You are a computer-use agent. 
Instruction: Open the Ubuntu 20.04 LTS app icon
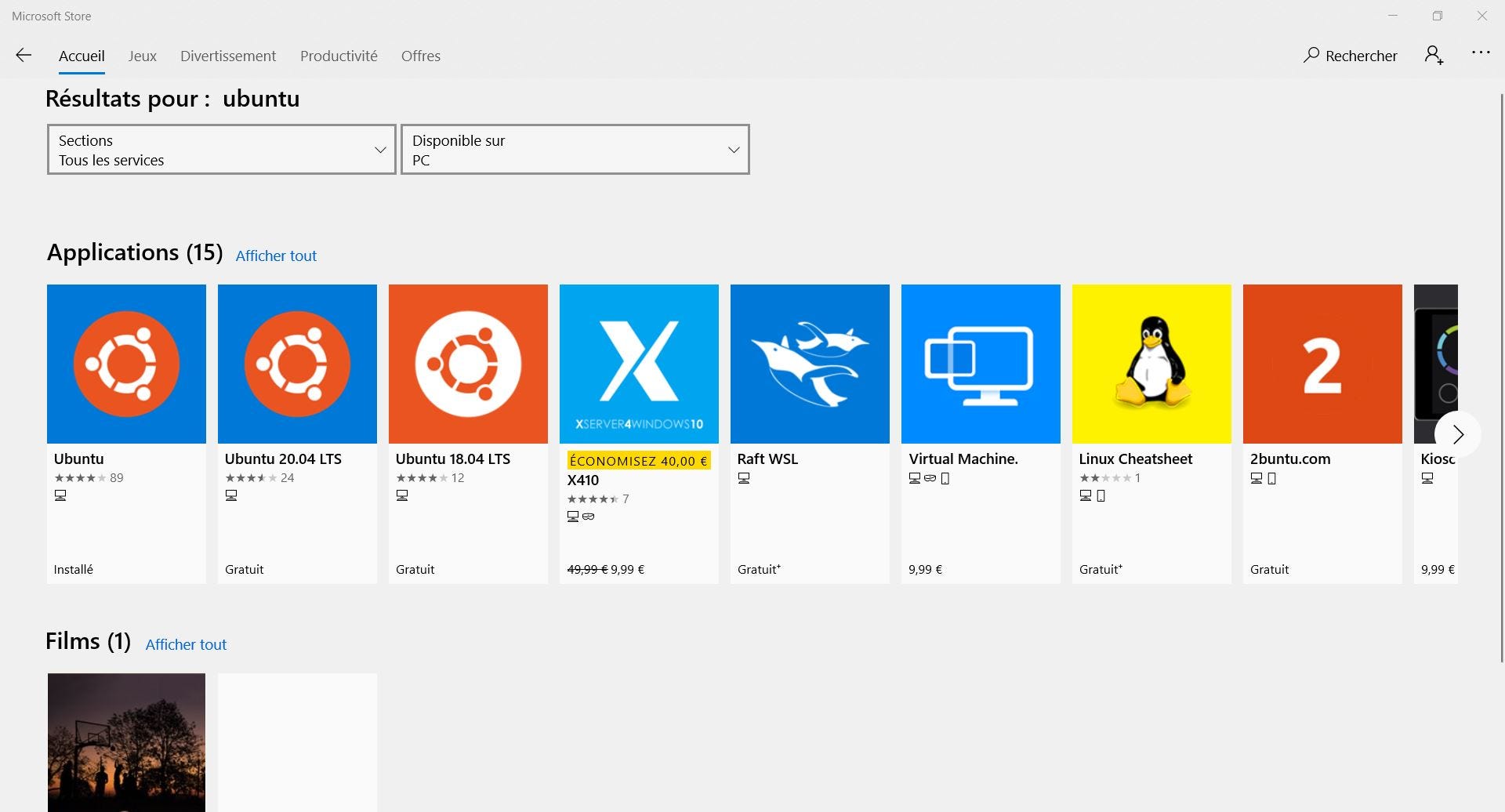coord(297,364)
